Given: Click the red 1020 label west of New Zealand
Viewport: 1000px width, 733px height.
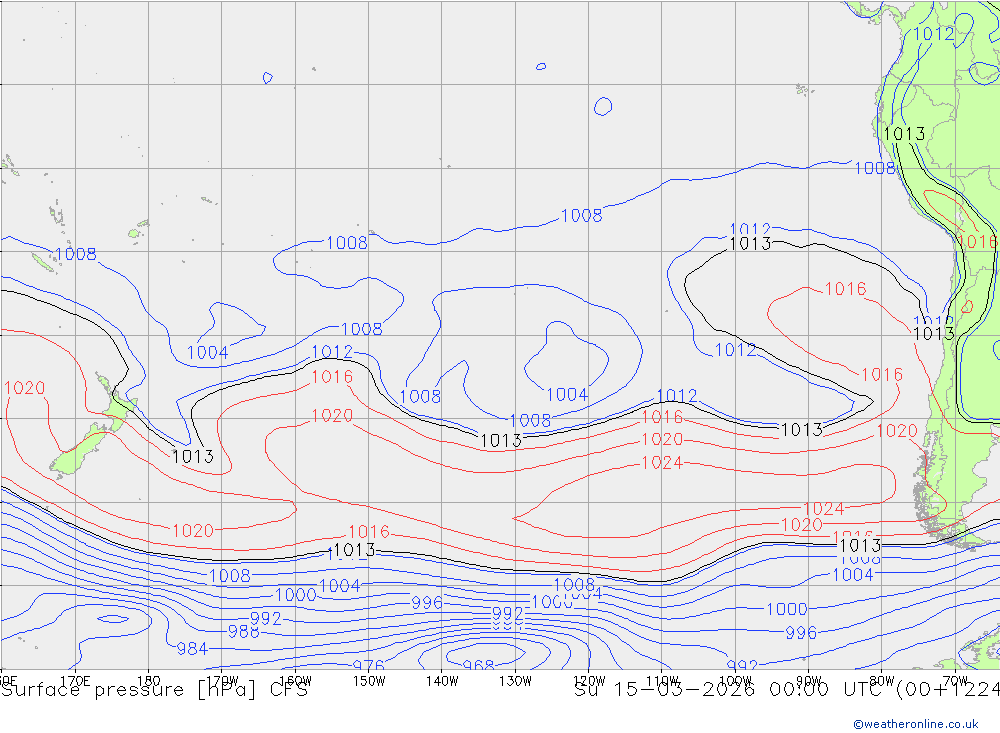Looking at the screenshot, I should click(24, 388).
